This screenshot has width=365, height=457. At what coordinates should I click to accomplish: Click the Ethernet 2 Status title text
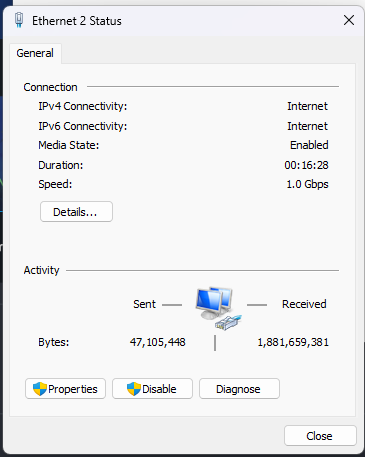pyautogui.click(x=77, y=21)
